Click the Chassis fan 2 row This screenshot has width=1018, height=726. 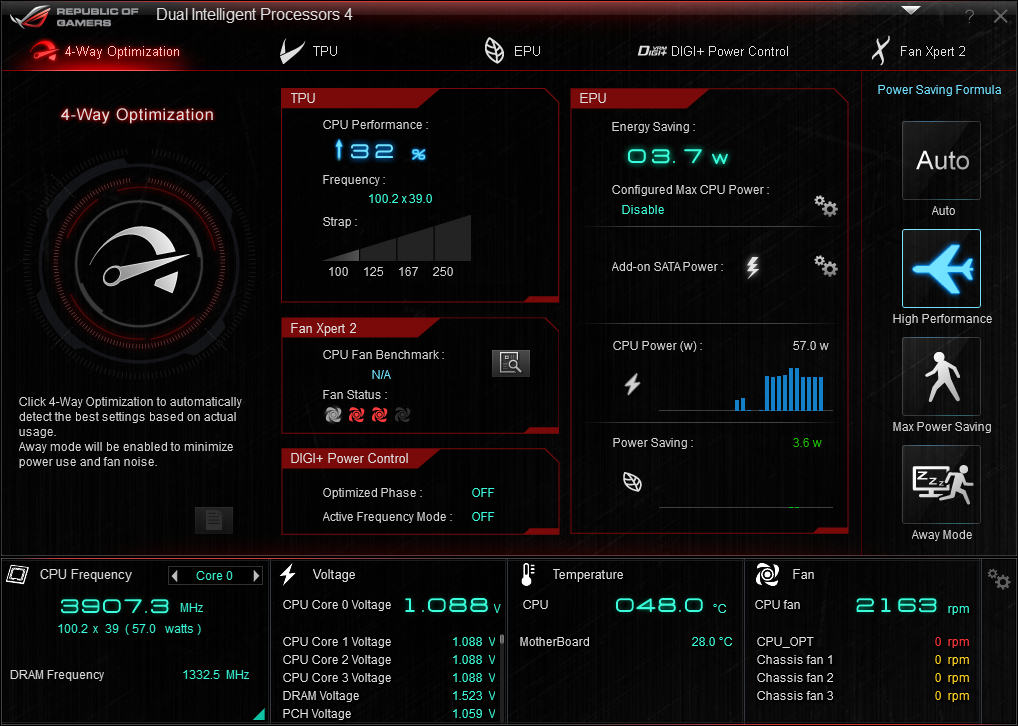click(x=863, y=677)
